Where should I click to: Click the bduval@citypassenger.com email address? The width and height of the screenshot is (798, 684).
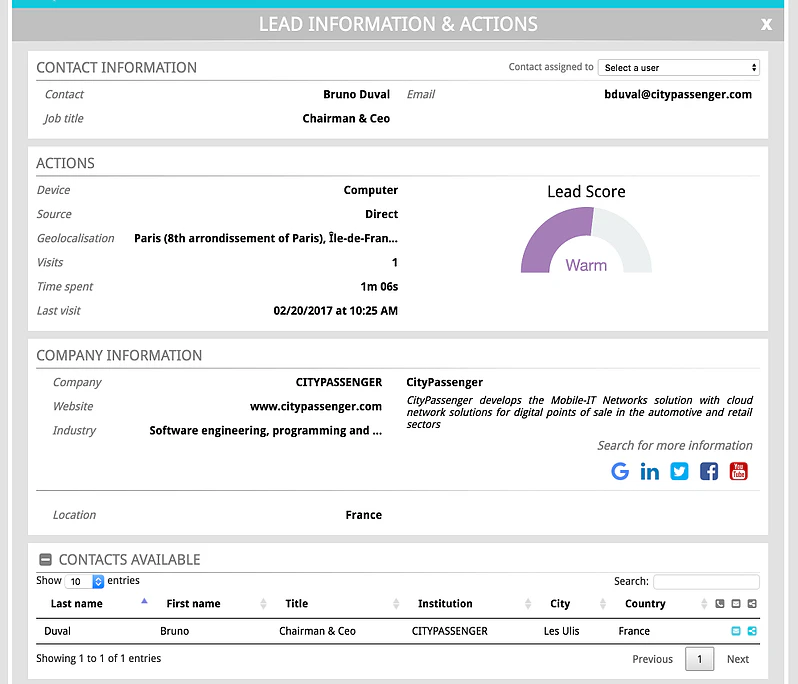coord(678,94)
